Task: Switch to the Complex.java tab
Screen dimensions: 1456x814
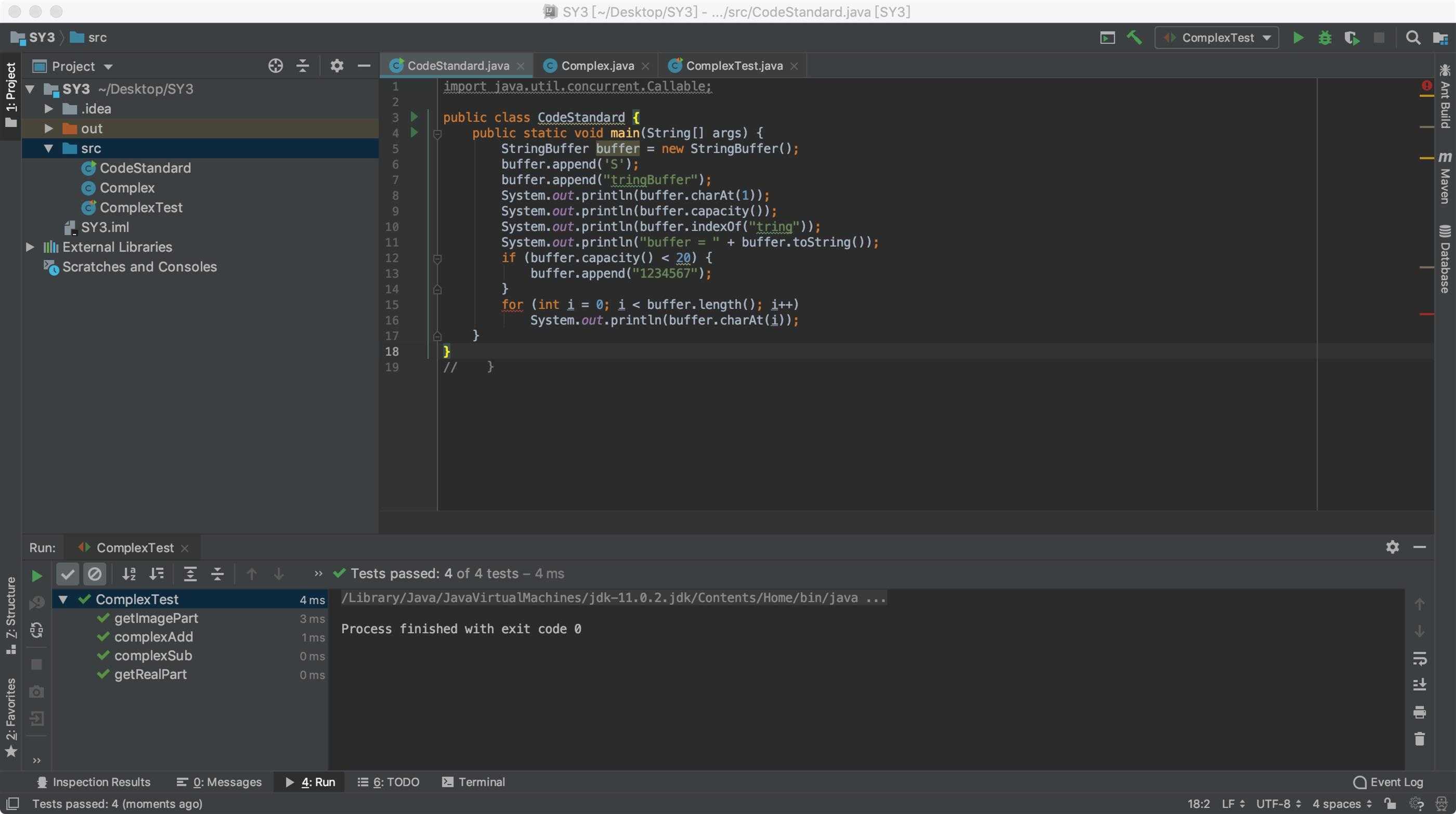Action: pos(596,66)
